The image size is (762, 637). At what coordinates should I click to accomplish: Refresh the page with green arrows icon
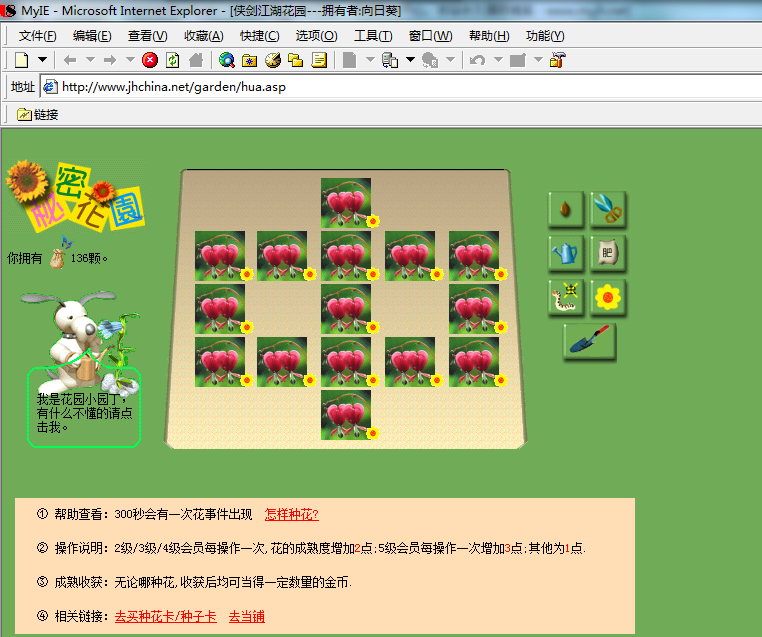coord(173,60)
